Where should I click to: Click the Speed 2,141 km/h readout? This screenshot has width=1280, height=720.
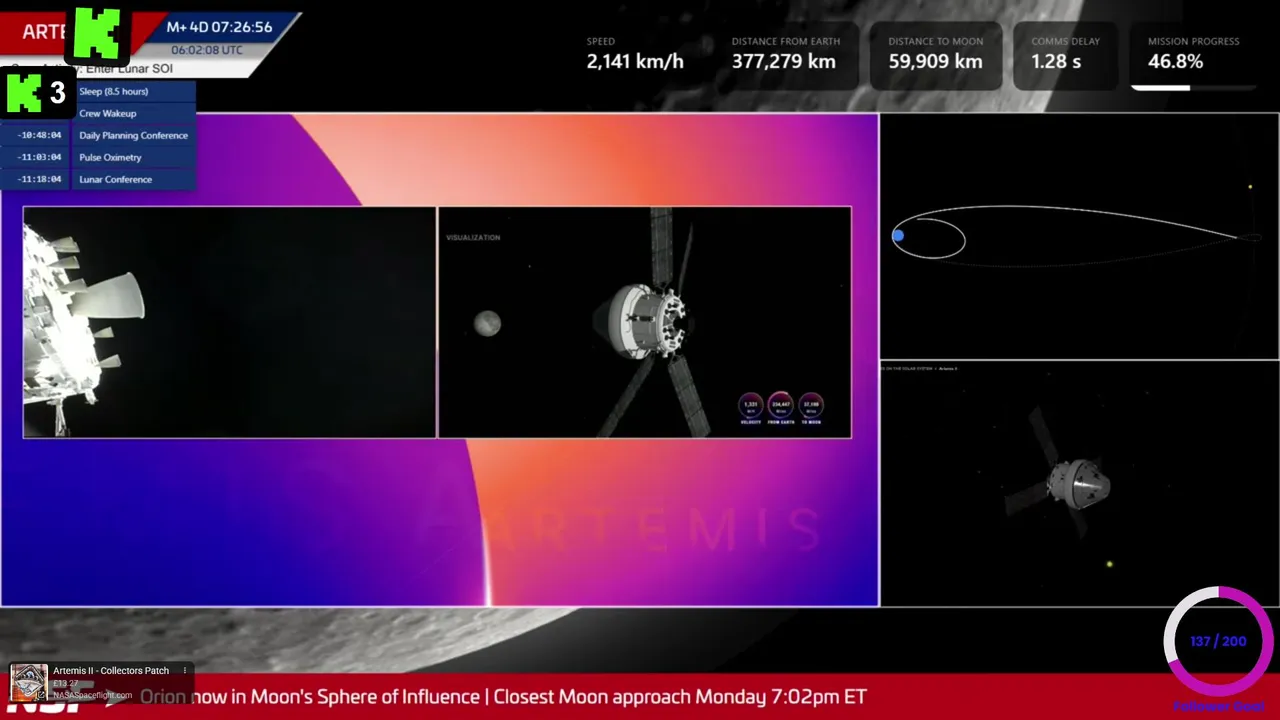(x=635, y=55)
